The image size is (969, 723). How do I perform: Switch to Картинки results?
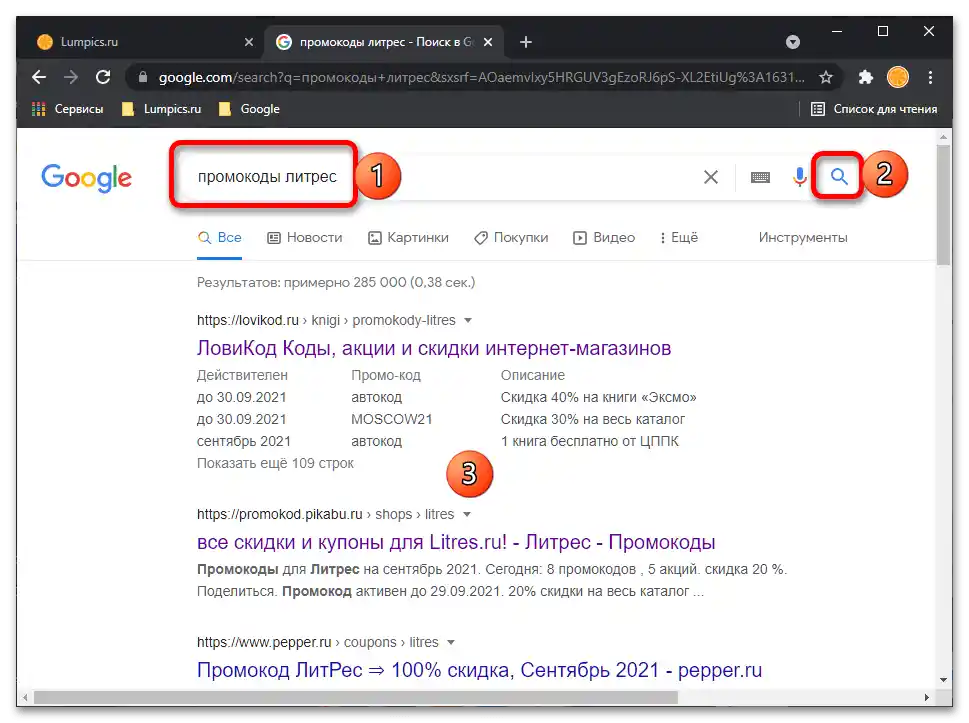click(408, 238)
